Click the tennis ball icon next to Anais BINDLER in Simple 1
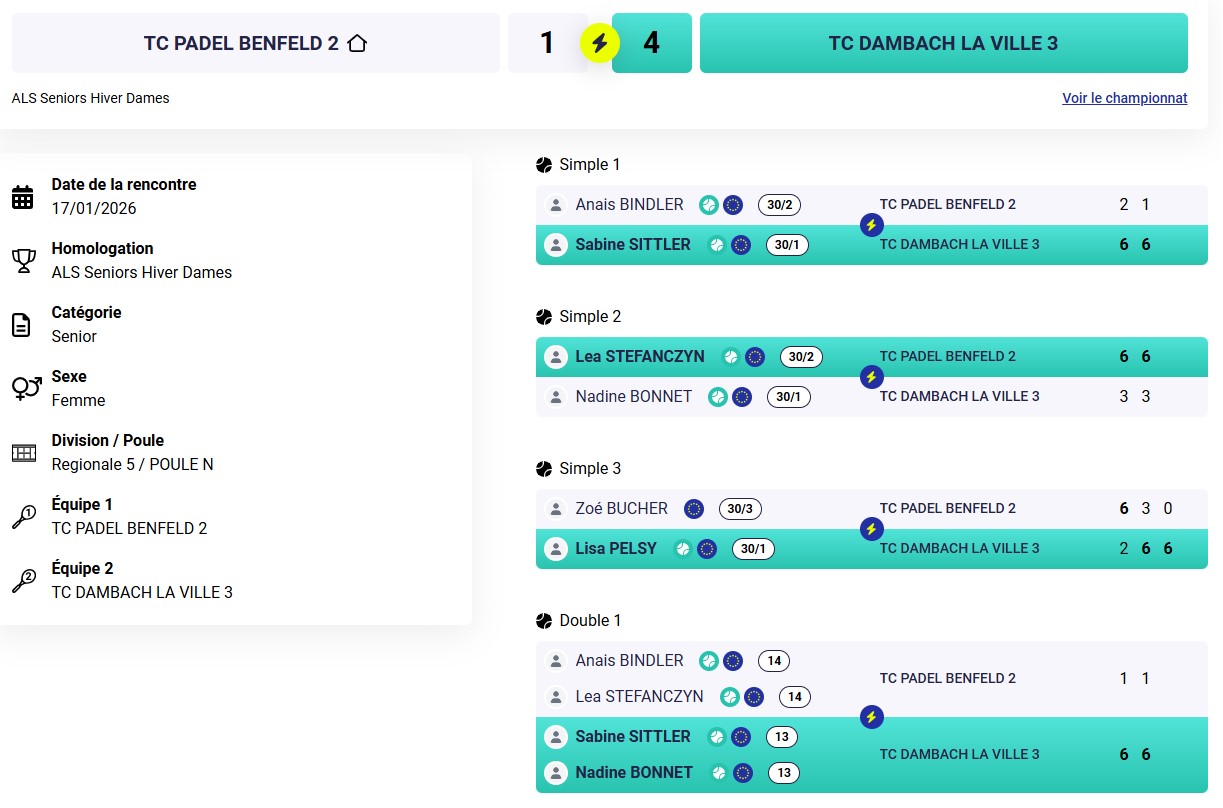The image size is (1223, 808). 709,205
